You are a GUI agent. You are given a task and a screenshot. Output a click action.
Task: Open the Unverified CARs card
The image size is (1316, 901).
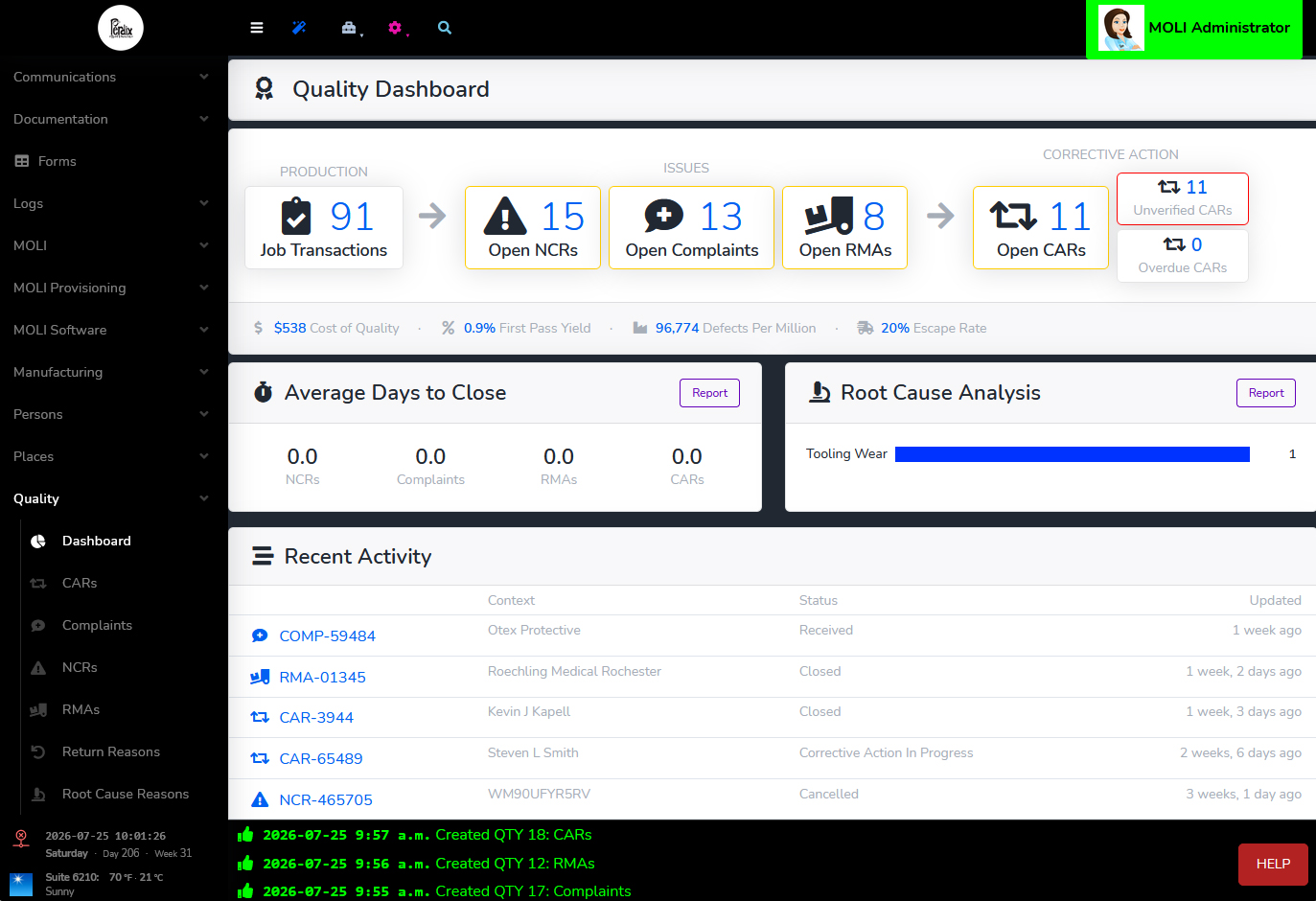point(1183,198)
